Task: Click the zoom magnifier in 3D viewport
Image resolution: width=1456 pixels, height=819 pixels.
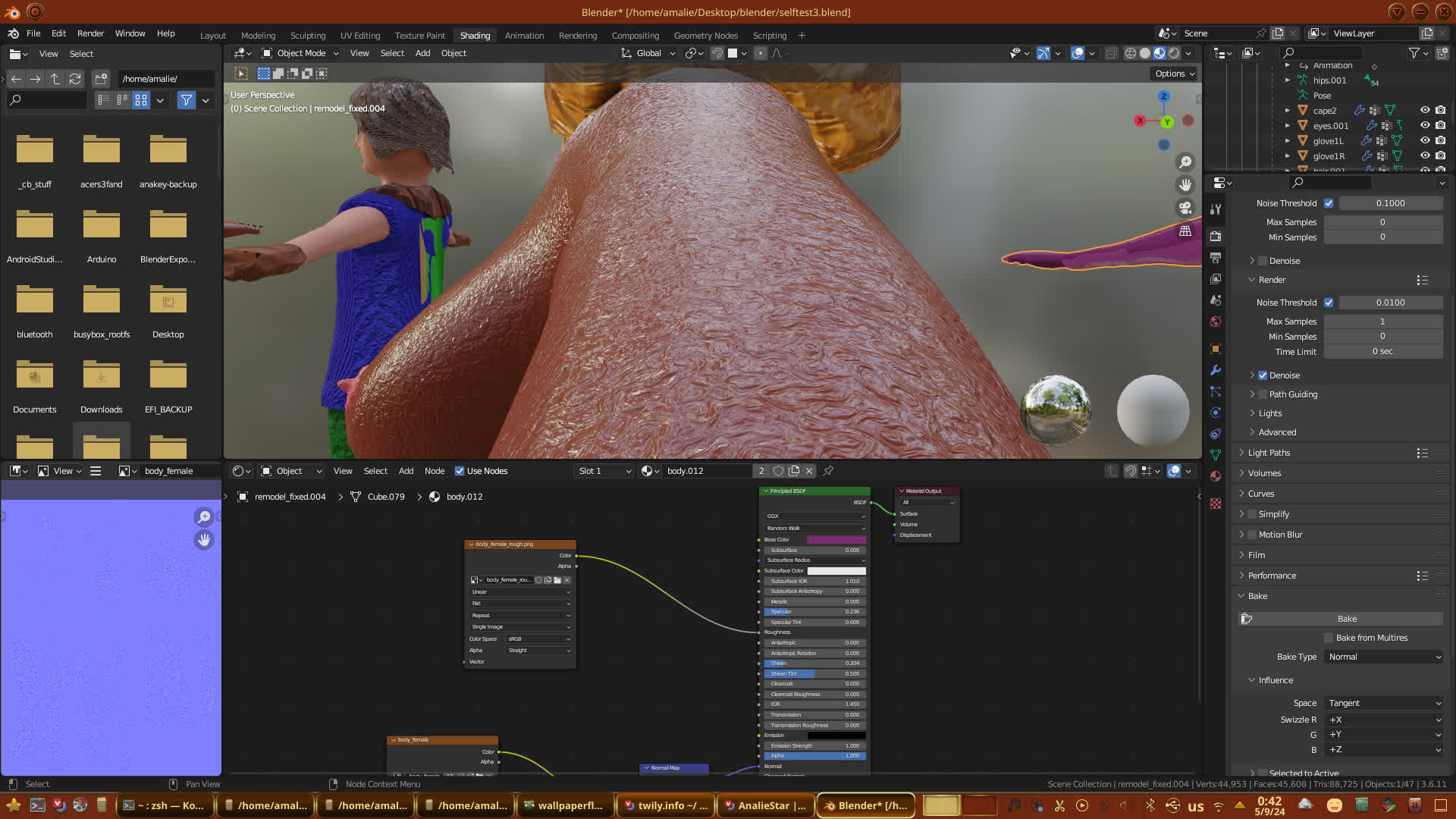Action: click(1185, 162)
